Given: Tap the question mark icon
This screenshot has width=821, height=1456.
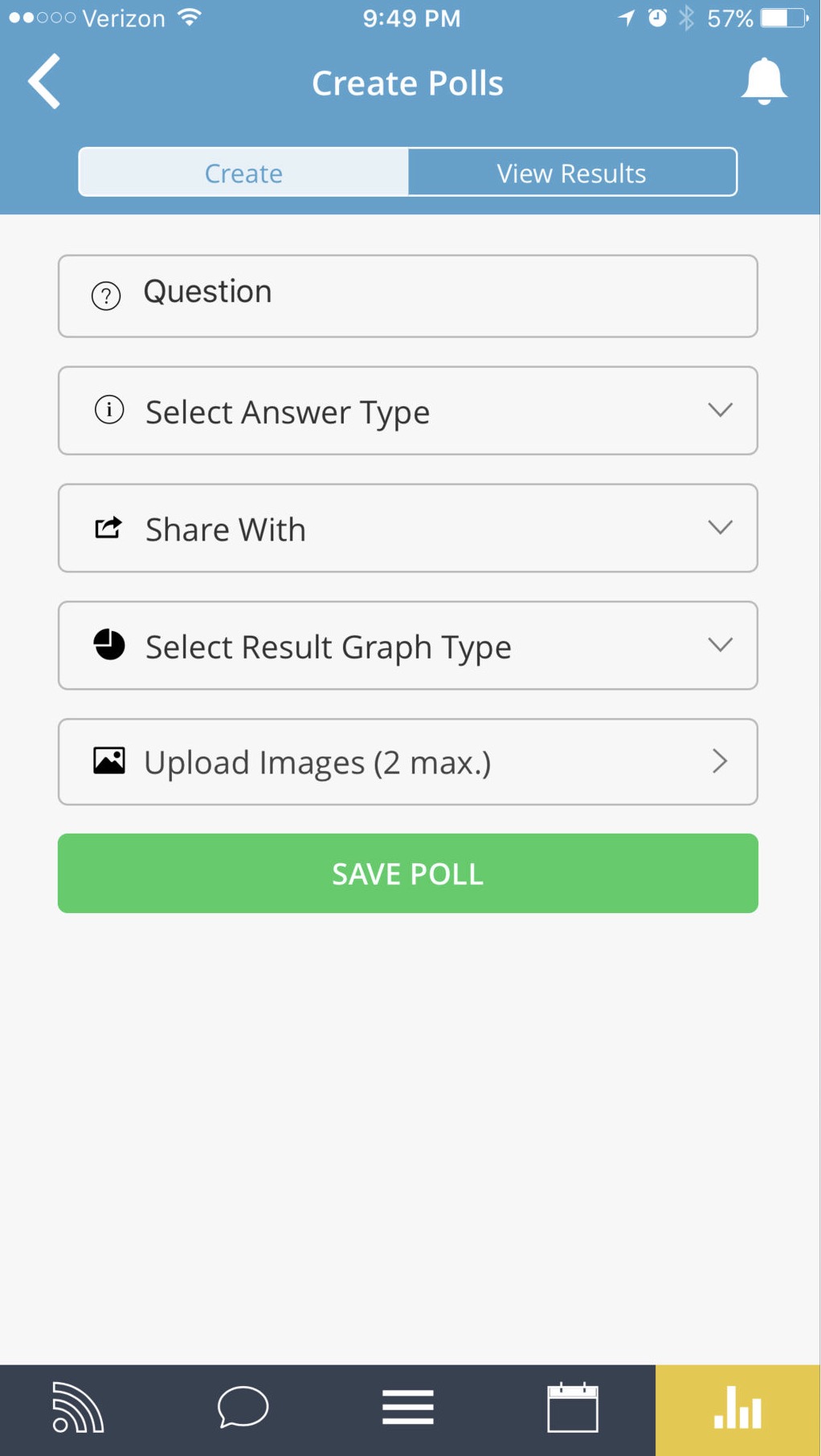Looking at the screenshot, I should click(106, 296).
